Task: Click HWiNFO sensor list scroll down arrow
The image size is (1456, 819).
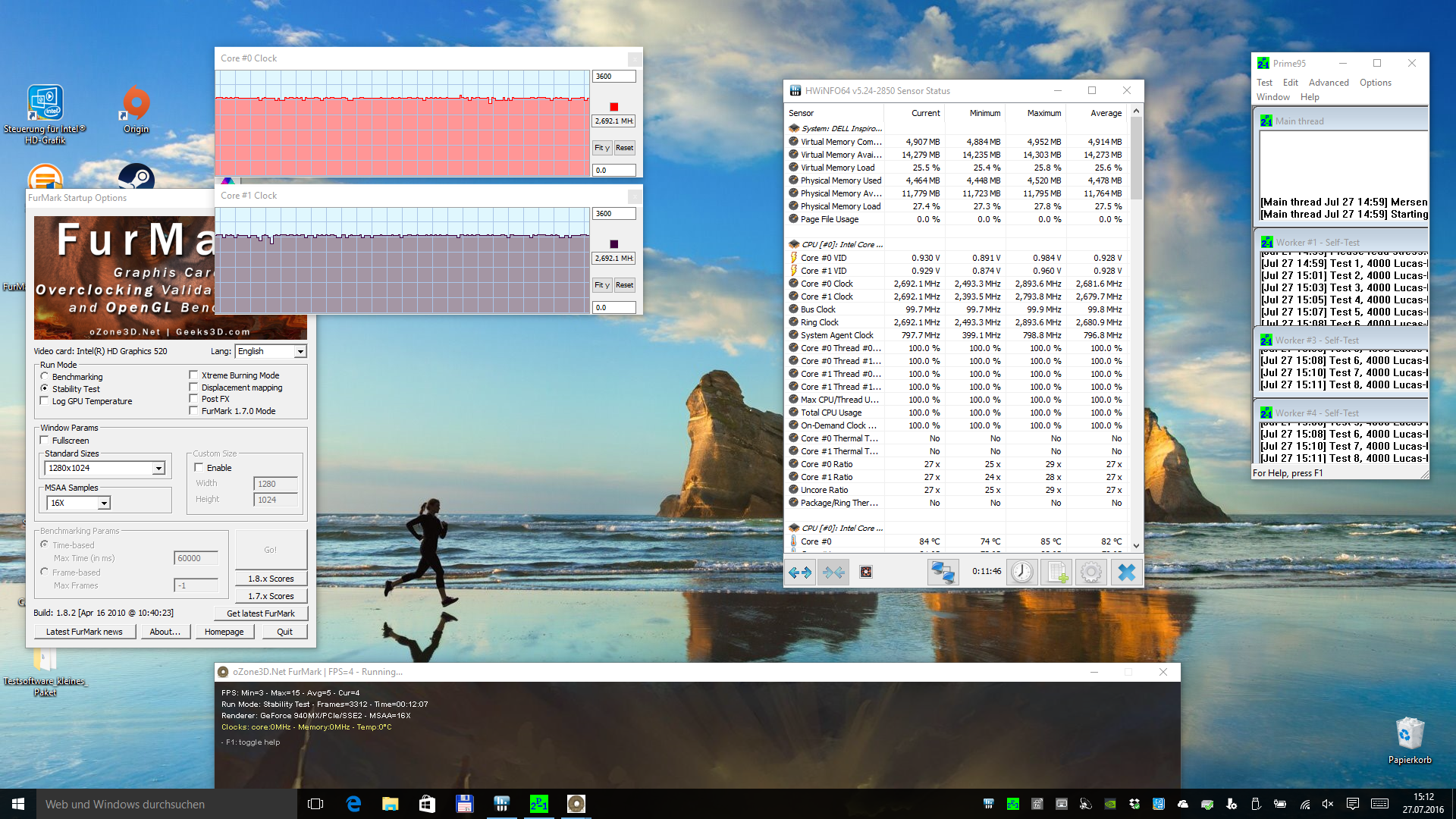Action: click(1136, 545)
